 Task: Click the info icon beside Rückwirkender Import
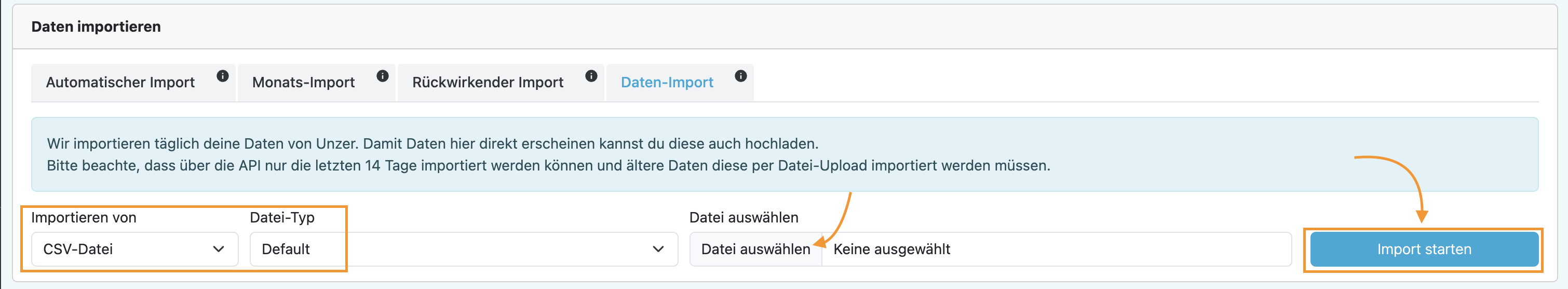[x=591, y=76]
